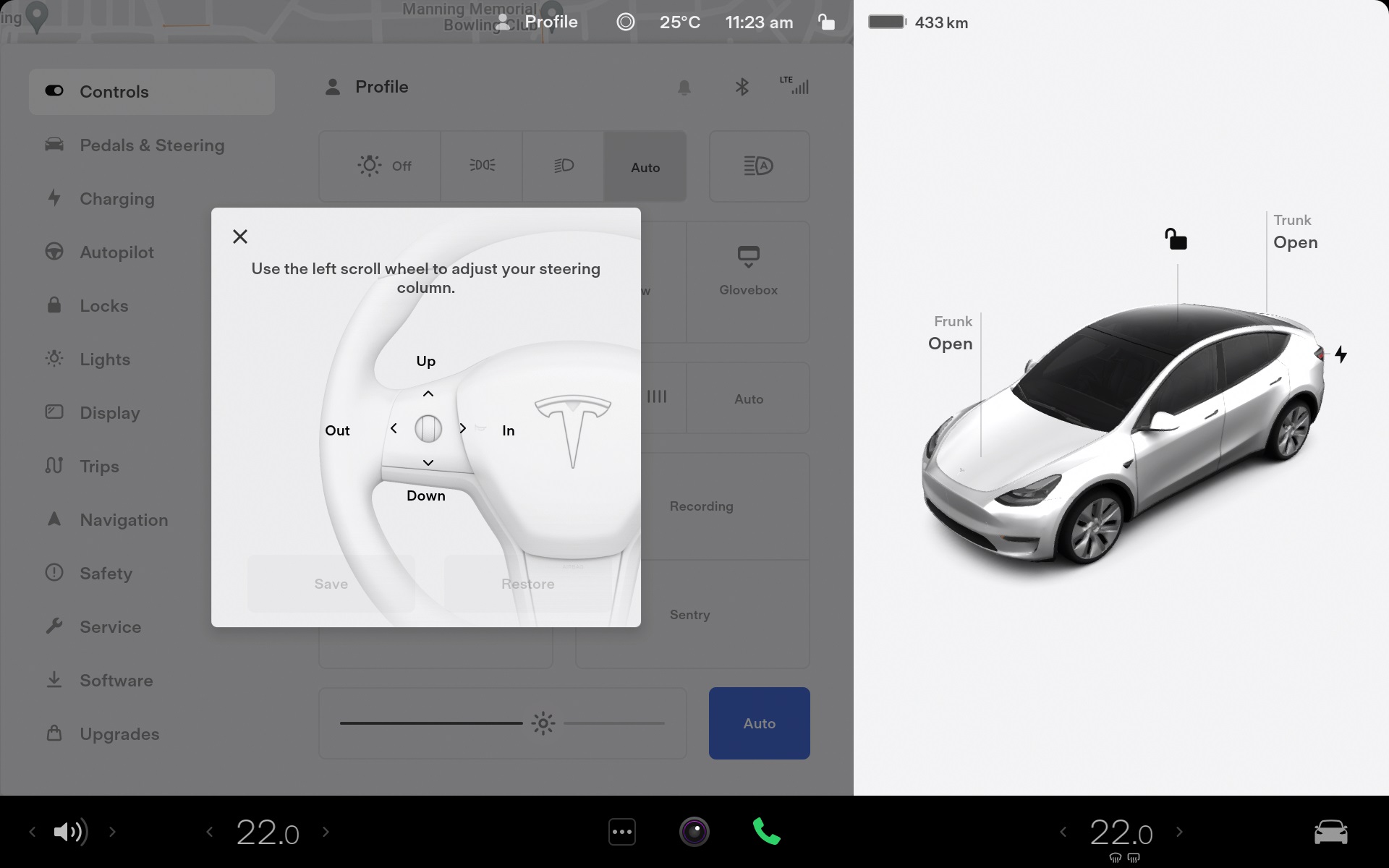Tap the unlock padlock above the car
Image resolution: width=1389 pixels, height=868 pixels.
tap(1176, 239)
